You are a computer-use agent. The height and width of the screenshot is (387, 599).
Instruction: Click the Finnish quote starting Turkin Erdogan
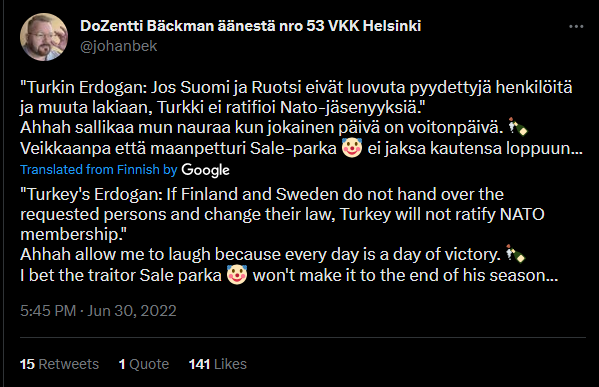pyautogui.click(x=296, y=97)
